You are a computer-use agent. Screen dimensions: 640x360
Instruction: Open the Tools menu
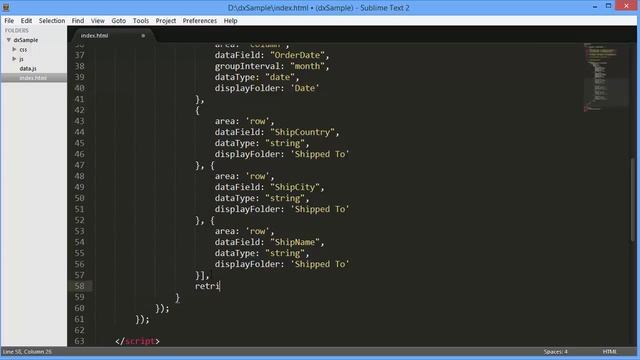pos(141,21)
